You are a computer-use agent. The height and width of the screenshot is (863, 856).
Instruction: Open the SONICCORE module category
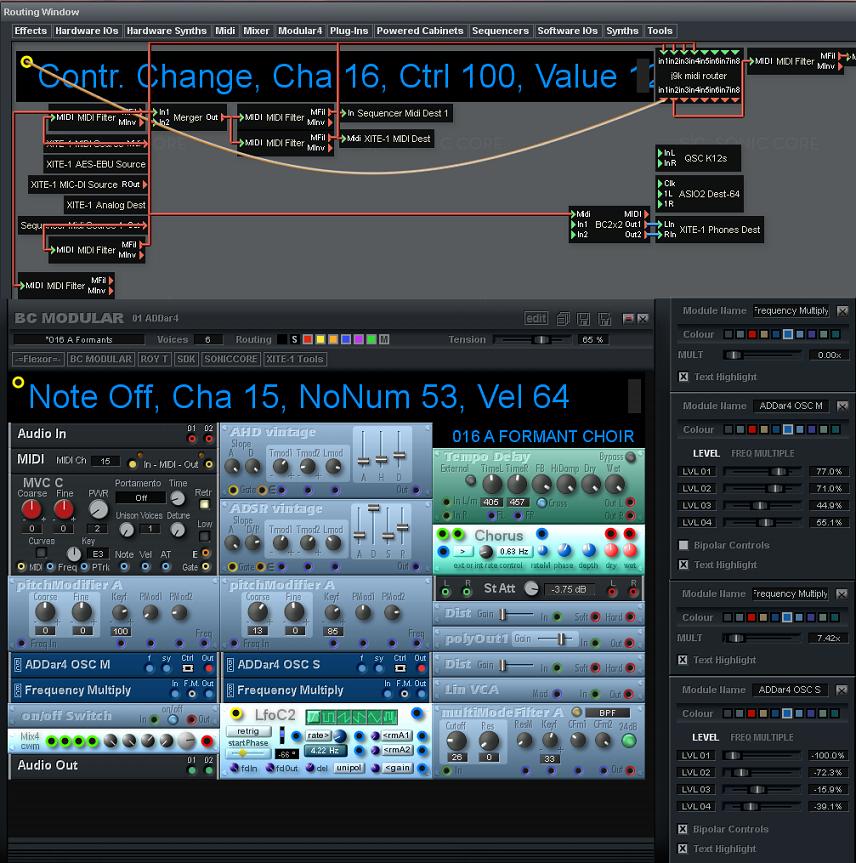pos(231,359)
